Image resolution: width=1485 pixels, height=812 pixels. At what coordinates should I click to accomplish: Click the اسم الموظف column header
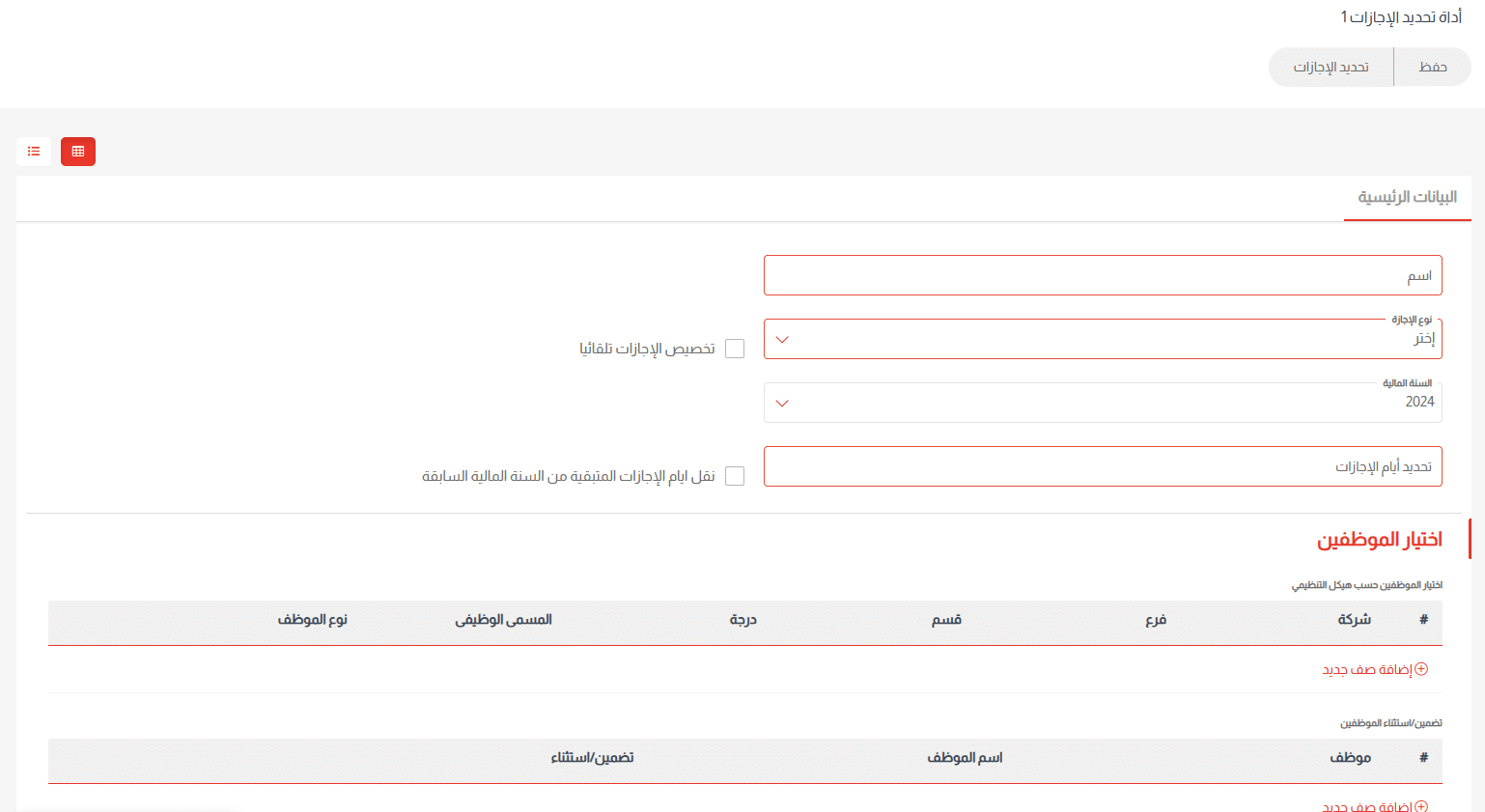pyautogui.click(x=965, y=758)
